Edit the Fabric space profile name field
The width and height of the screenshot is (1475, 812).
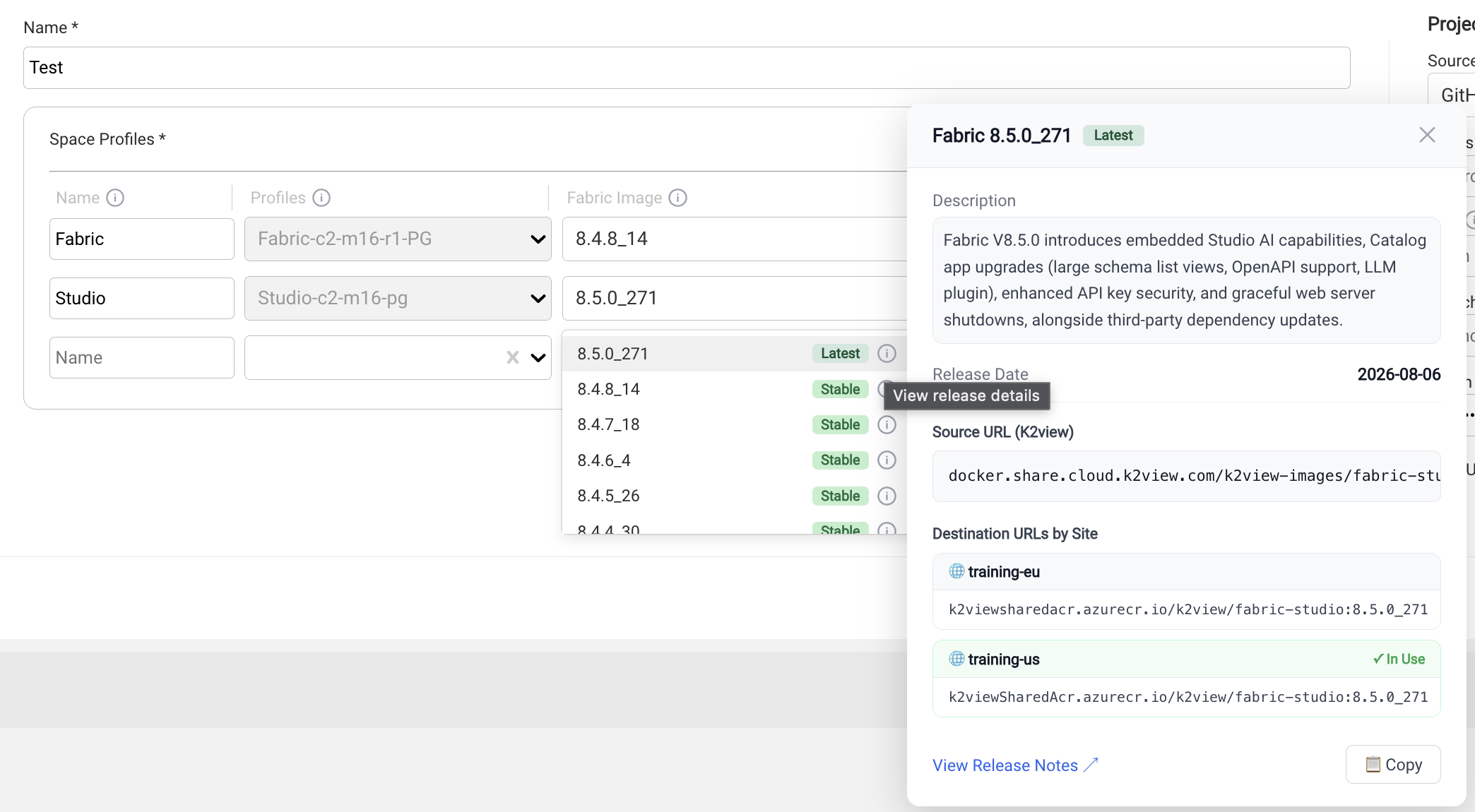[142, 239]
